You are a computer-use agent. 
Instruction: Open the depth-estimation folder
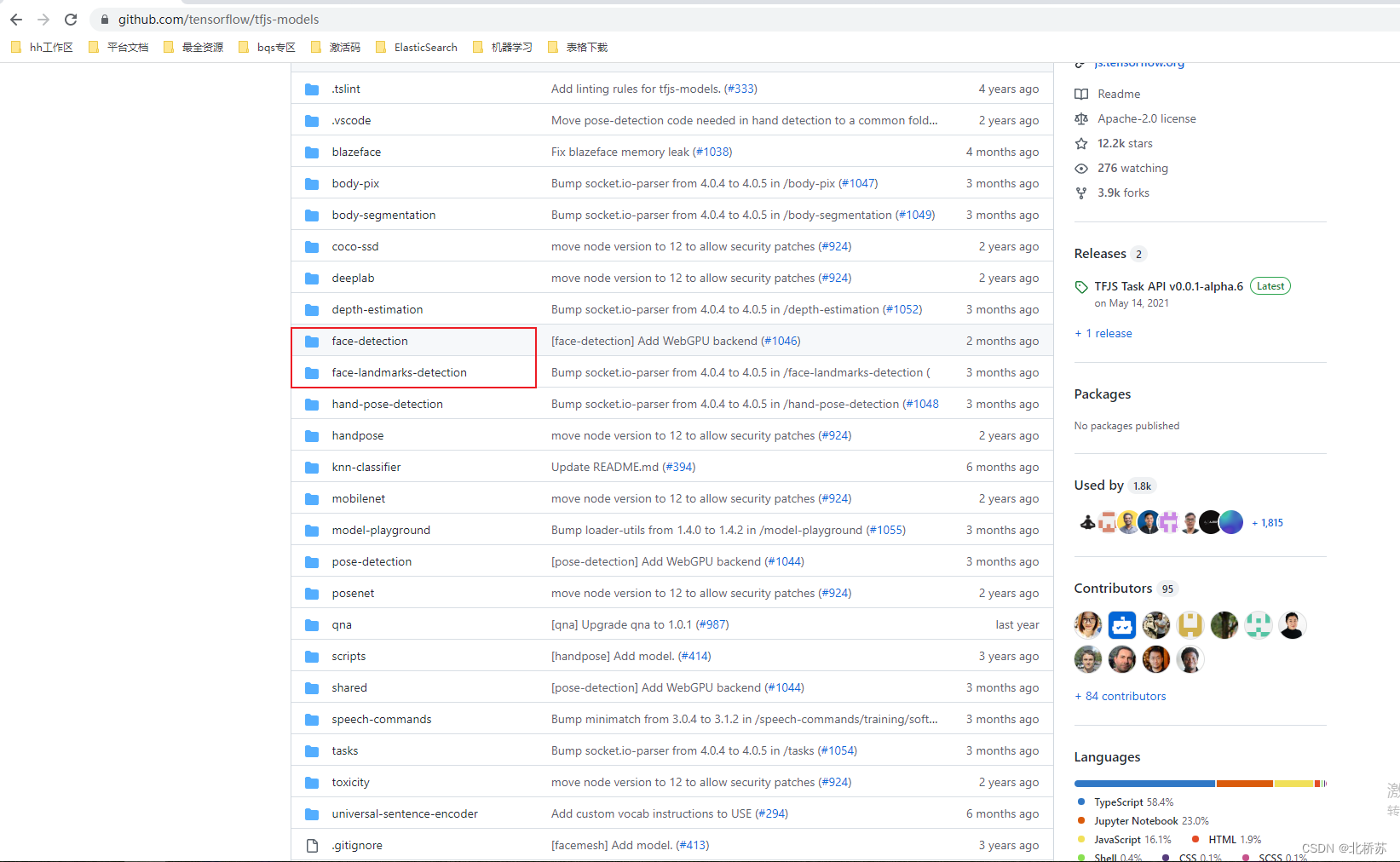tap(377, 309)
